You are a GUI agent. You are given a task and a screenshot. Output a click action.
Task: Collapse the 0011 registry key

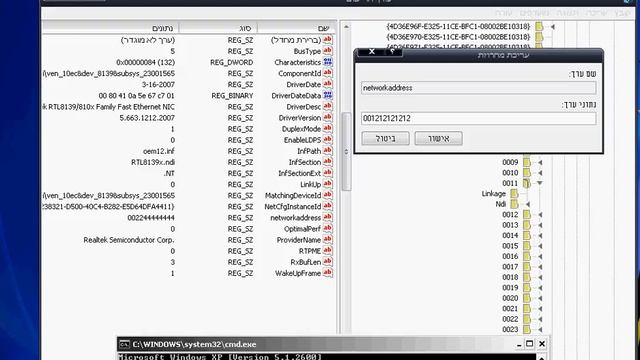pos(540,183)
